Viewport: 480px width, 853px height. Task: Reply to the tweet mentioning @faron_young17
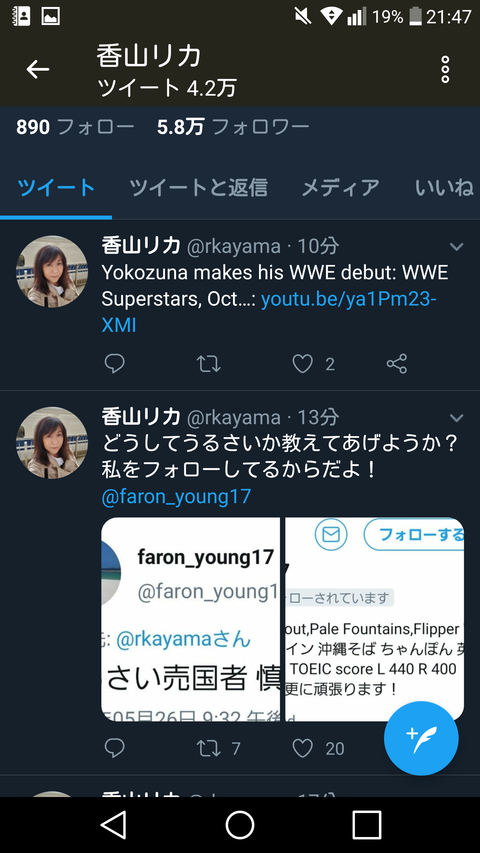[114, 749]
